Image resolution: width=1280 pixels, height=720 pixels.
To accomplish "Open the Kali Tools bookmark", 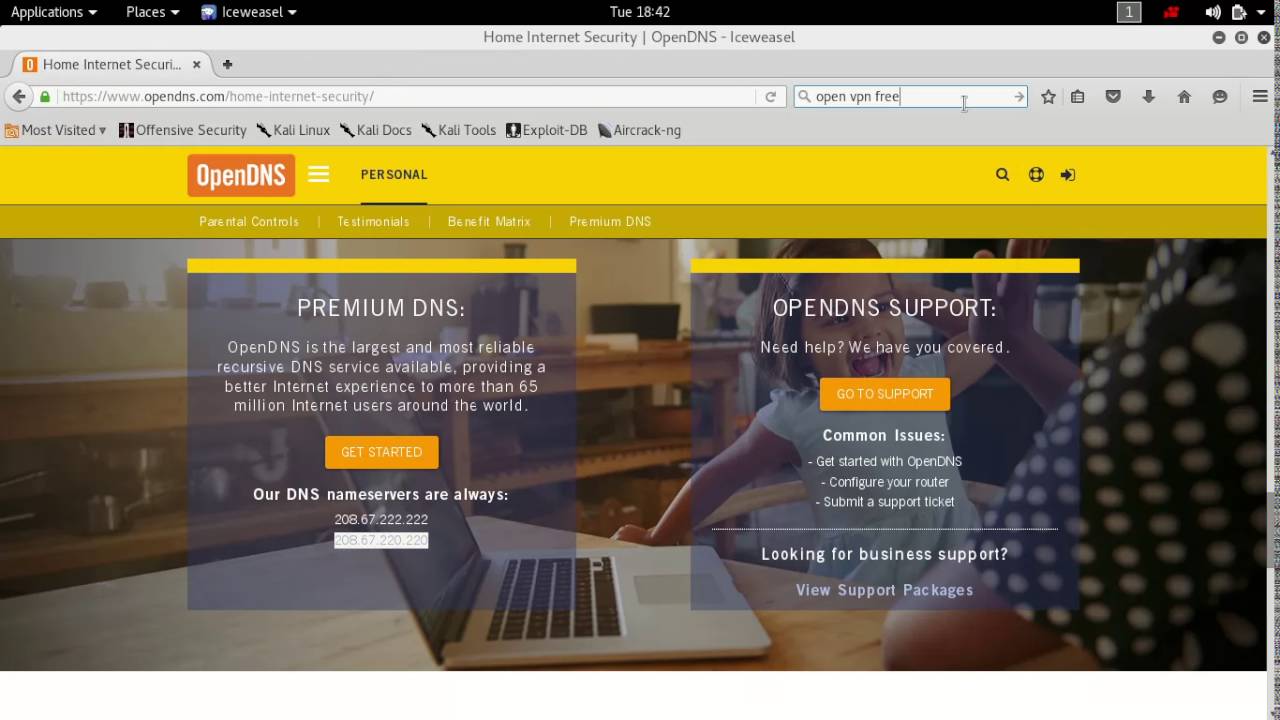I will 458,130.
